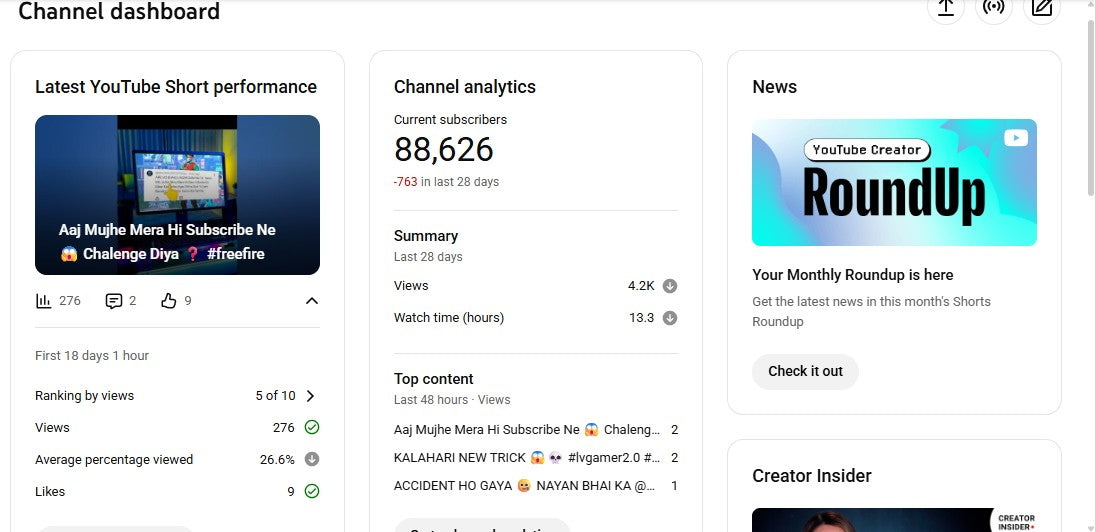Viewport: 1095px width, 532px height.
Task: Open the Create post pencil icon
Action: 1042,8
